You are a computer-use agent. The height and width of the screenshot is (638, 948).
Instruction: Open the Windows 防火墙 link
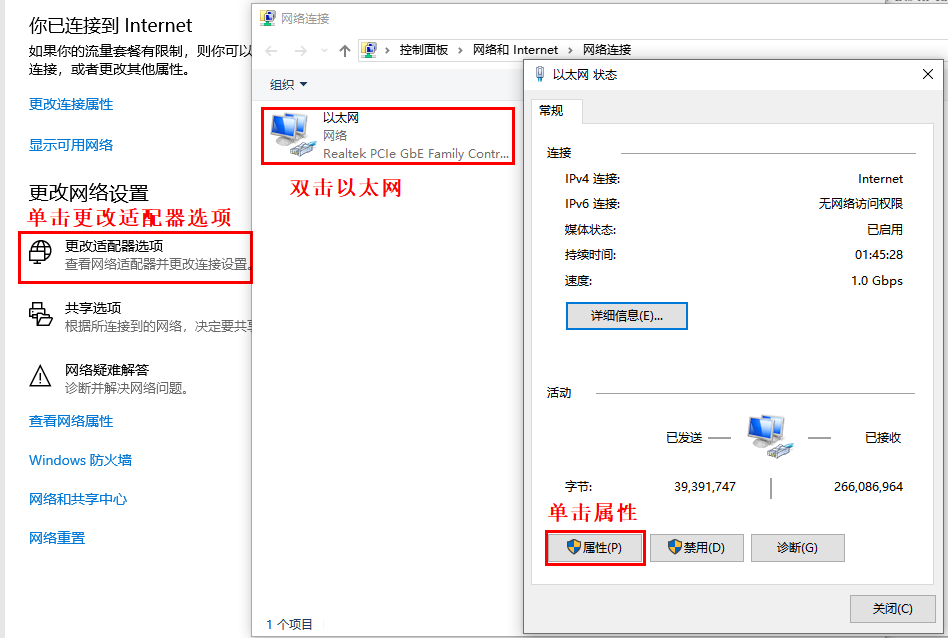(x=80, y=460)
